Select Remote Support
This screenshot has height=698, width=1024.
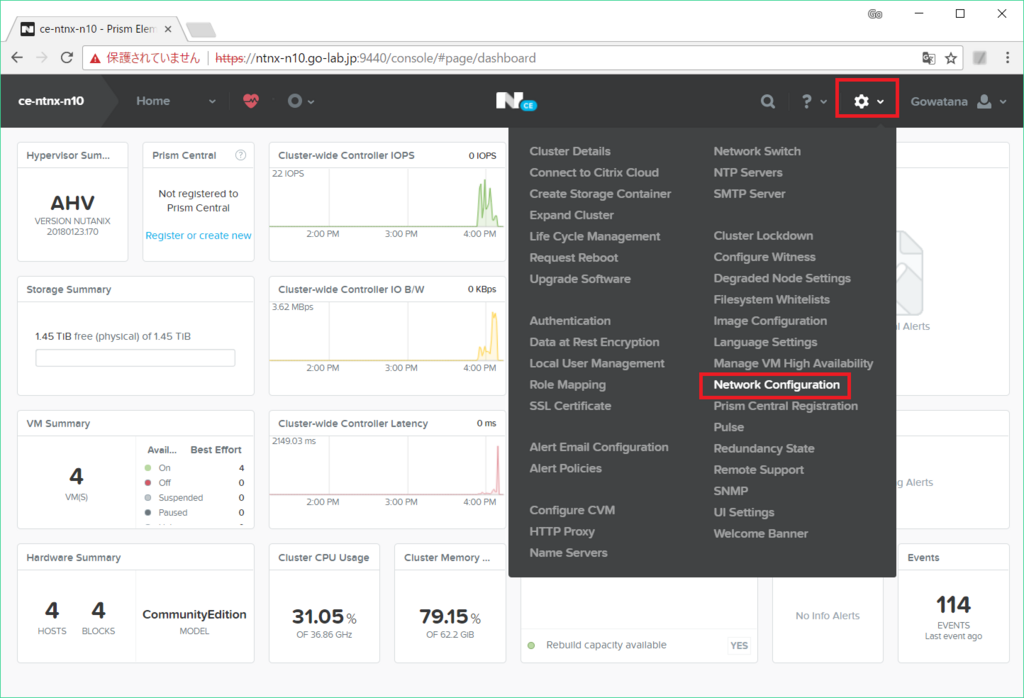coord(758,469)
